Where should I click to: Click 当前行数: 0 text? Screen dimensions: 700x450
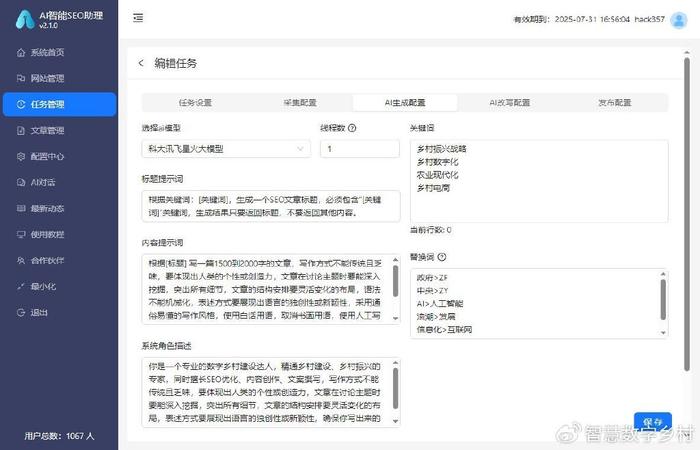pyautogui.click(x=431, y=230)
